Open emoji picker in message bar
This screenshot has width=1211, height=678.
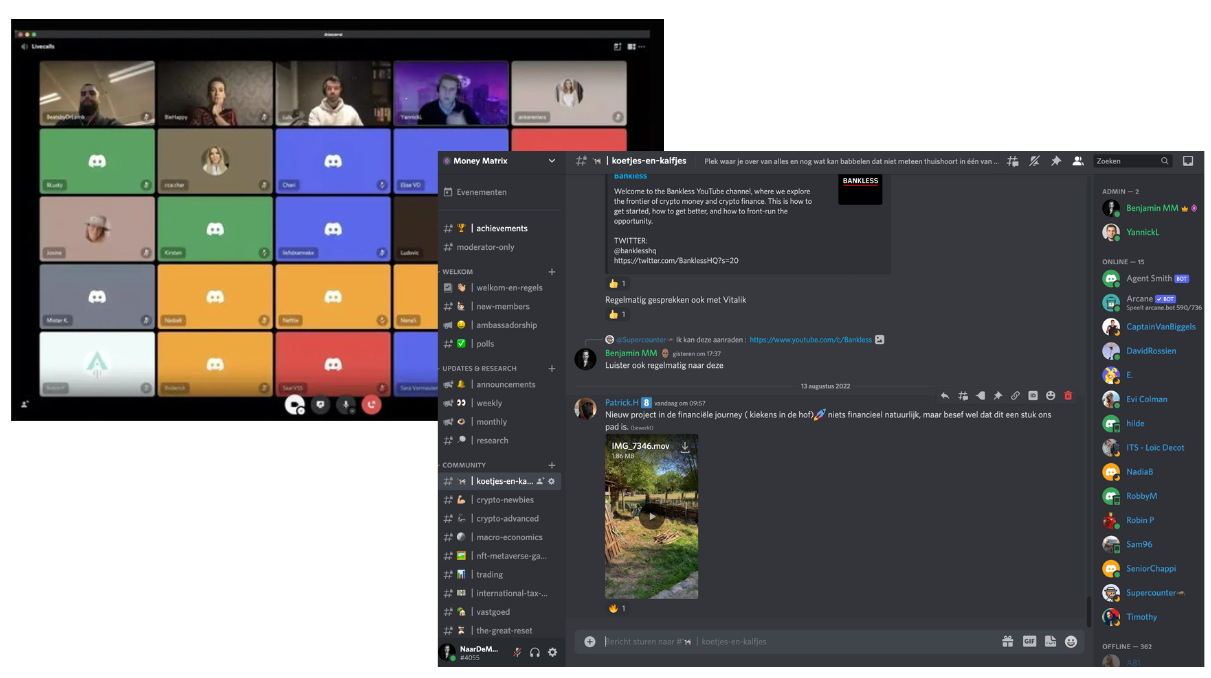pyautogui.click(x=1071, y=642)
